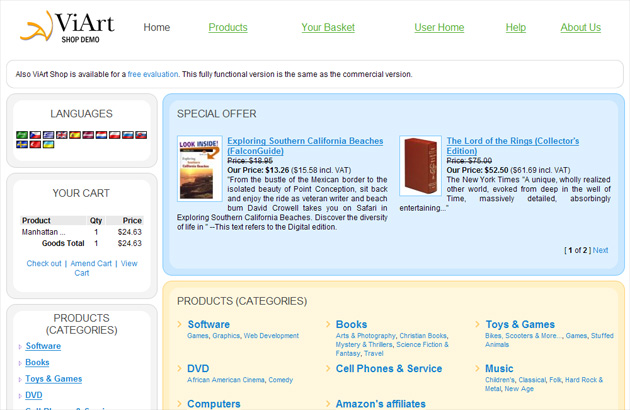Open DVD in sidebar categories list
The image size is (630, 410).
coord(34,396)
